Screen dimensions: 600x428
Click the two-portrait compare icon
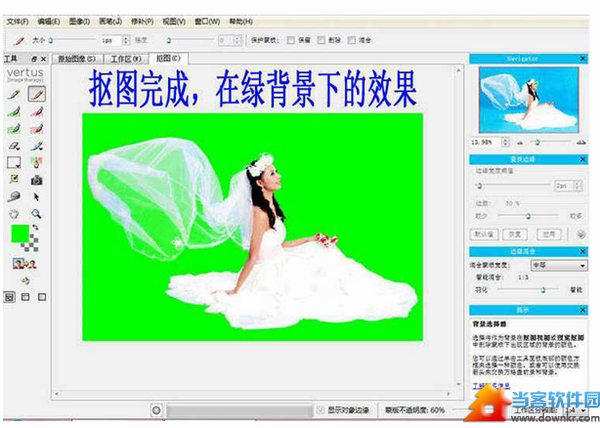25,264
